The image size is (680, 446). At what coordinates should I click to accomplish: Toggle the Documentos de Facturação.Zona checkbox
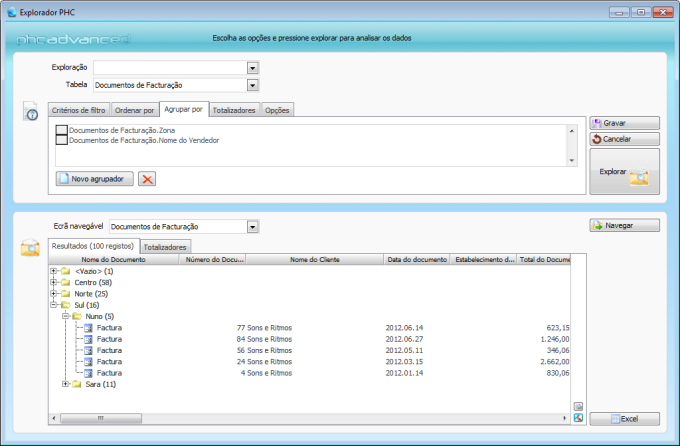click(x=62, y=130)
